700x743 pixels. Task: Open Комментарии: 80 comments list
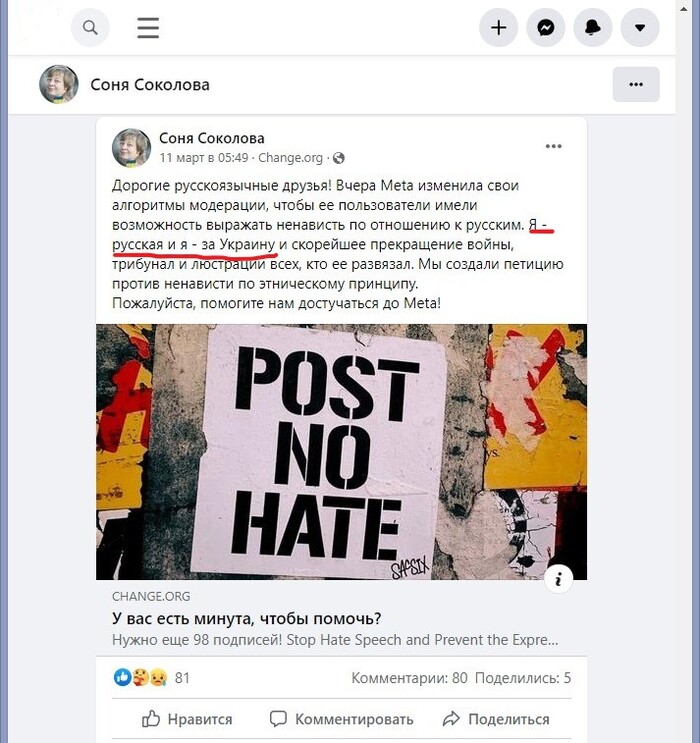[409, 678]
